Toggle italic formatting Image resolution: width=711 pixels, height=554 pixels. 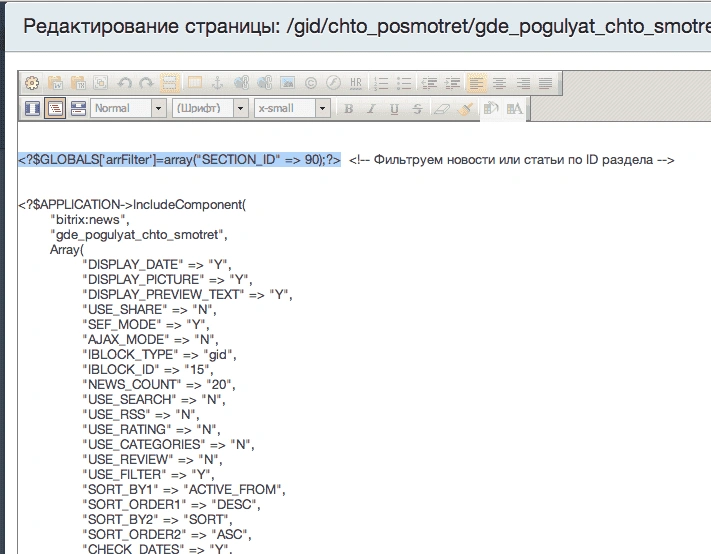point(371,109)
